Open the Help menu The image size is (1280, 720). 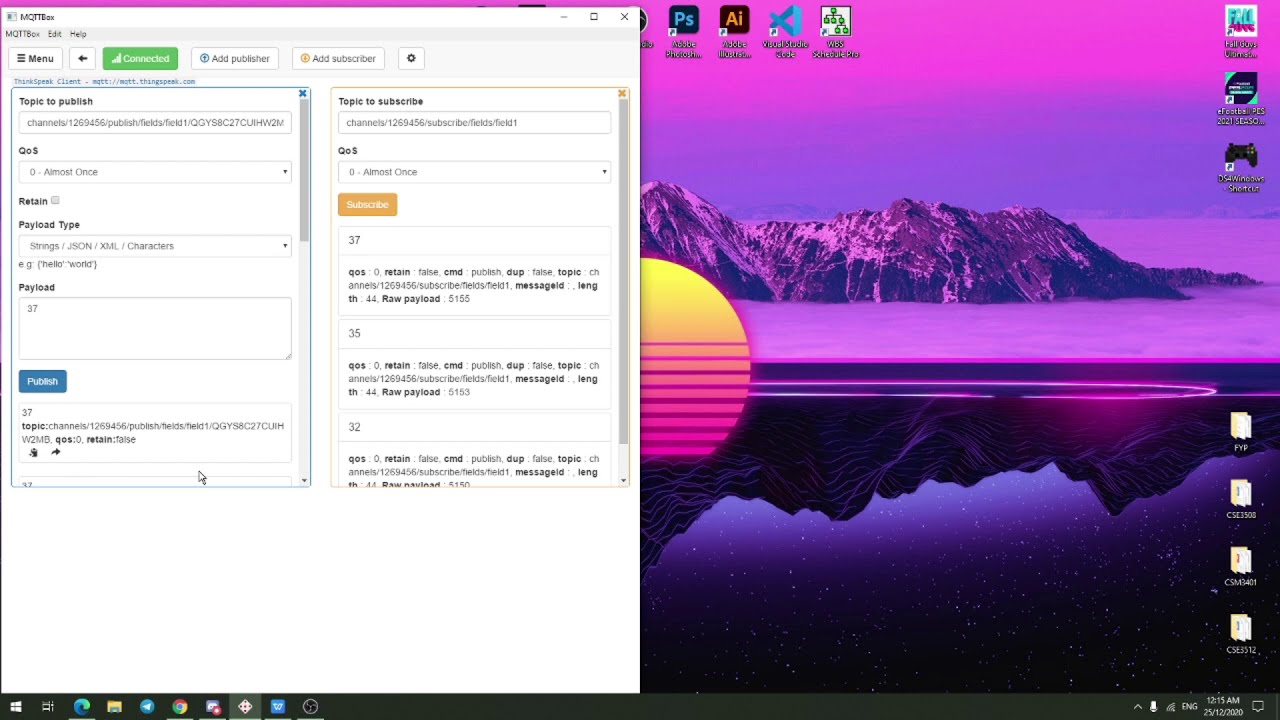point(78,34)
